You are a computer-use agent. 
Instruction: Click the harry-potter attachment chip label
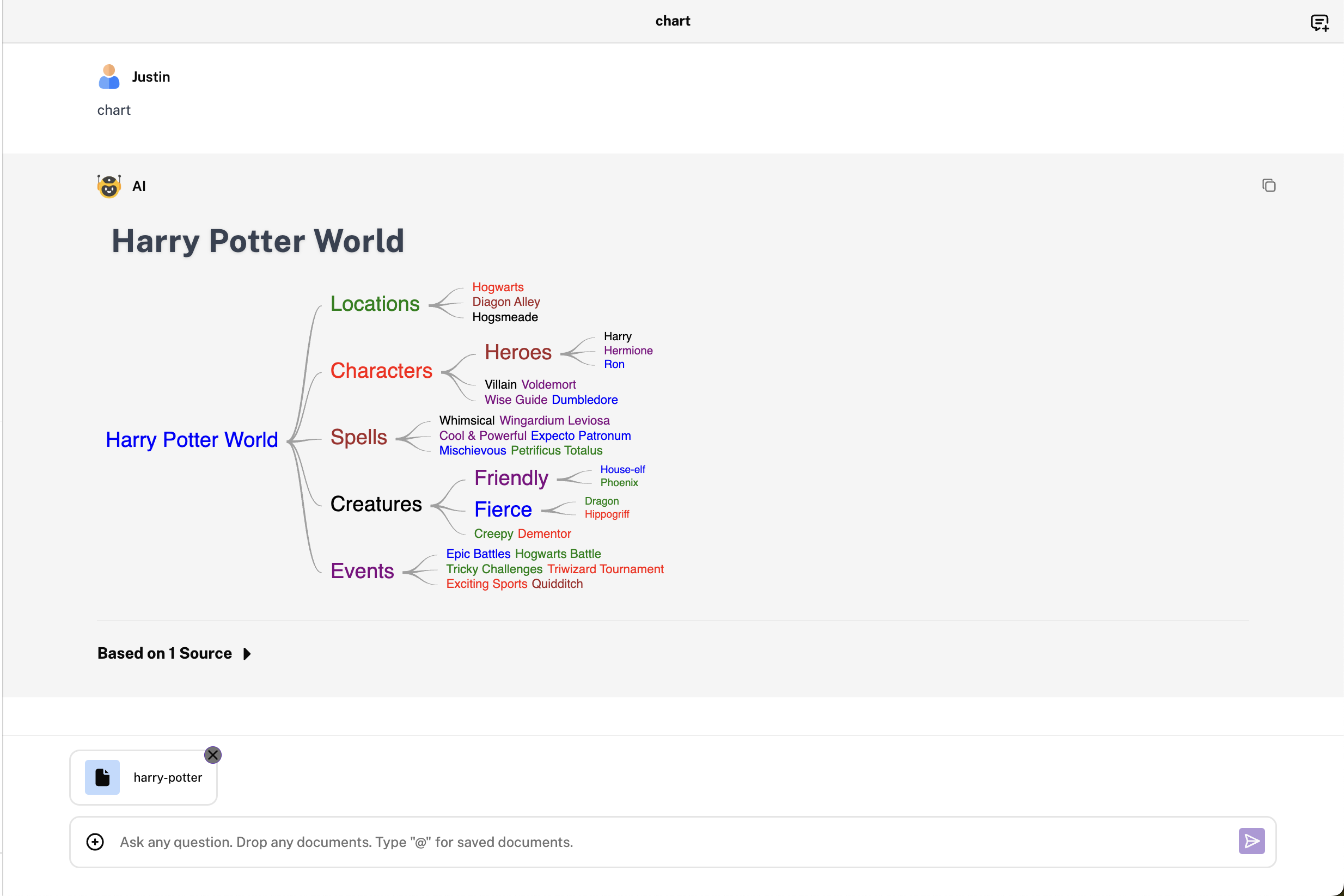click(x=168, y=777)
